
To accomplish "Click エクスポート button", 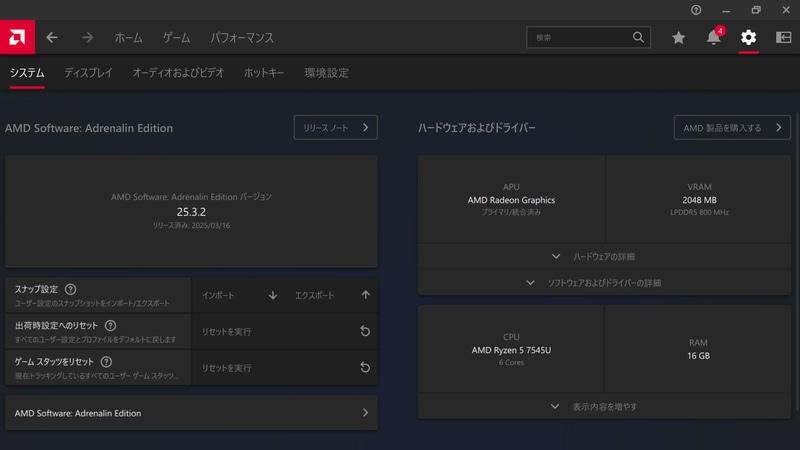I will (x=332, y=295).
